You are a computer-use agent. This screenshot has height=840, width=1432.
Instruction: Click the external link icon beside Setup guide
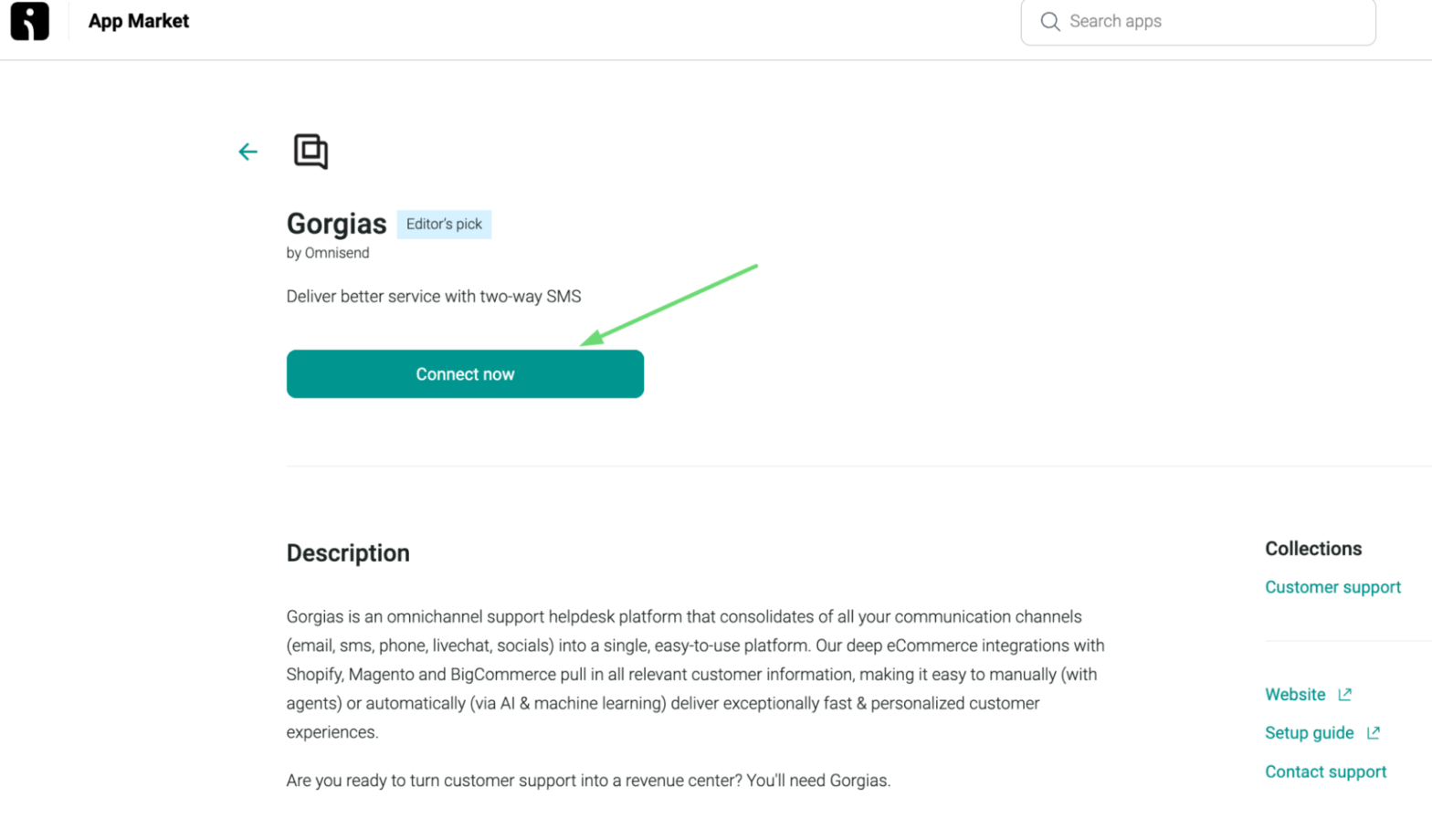click(1374, 732)
